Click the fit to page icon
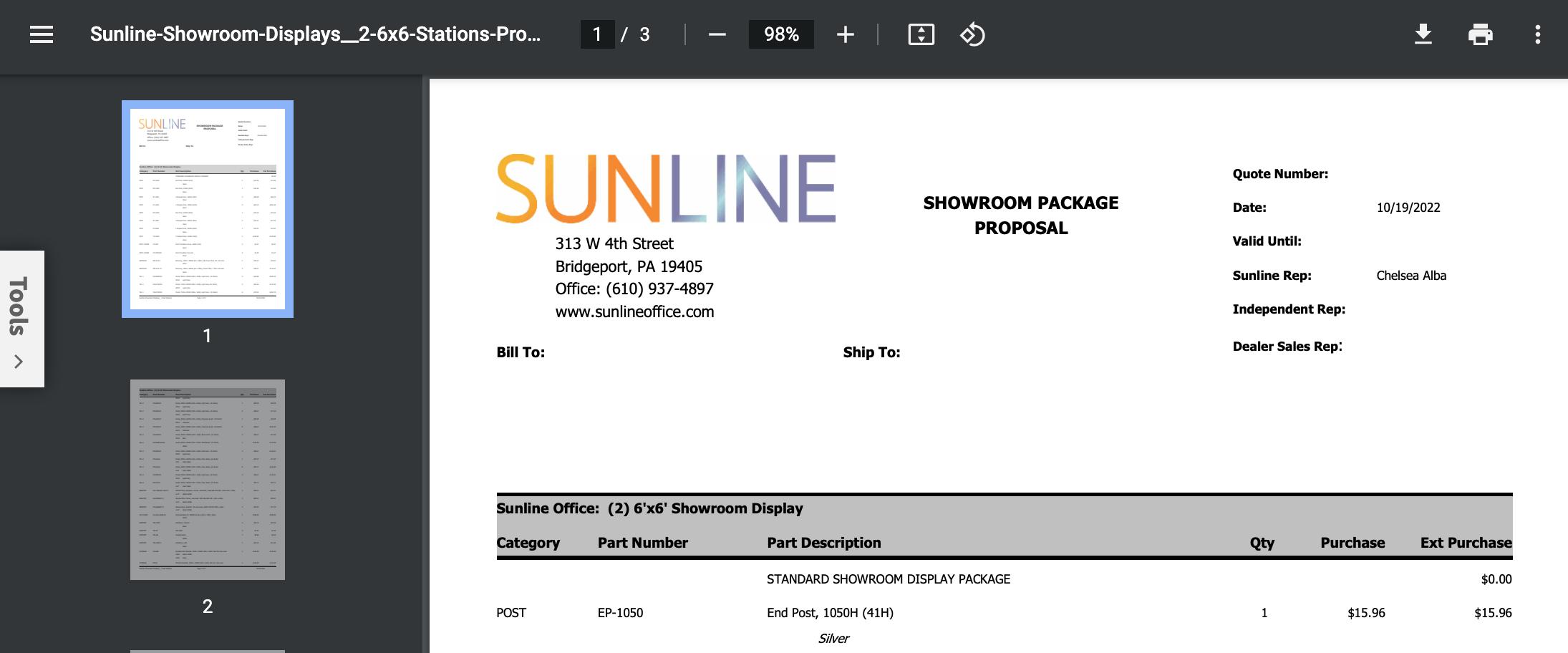Image resolution: width=1568 pixels, height=653 pixels. click(921, 34)
